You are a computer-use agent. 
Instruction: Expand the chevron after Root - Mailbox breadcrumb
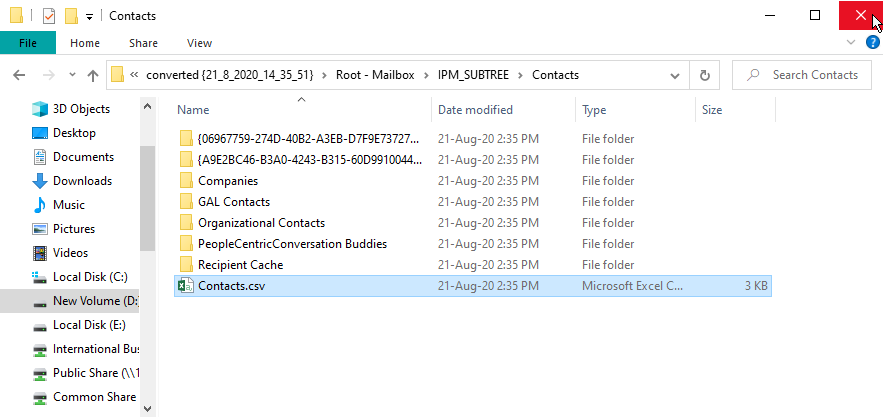(x=426, y=75)
